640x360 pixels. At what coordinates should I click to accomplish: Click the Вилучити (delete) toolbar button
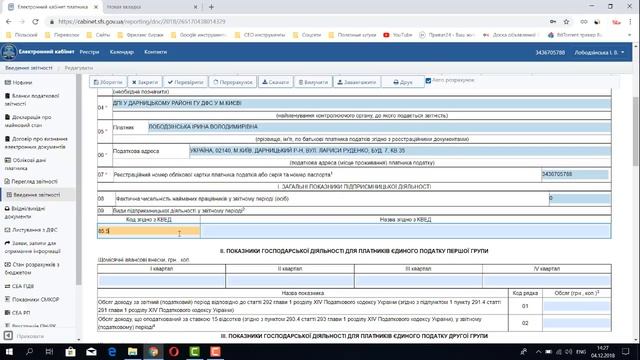[313, 82]
